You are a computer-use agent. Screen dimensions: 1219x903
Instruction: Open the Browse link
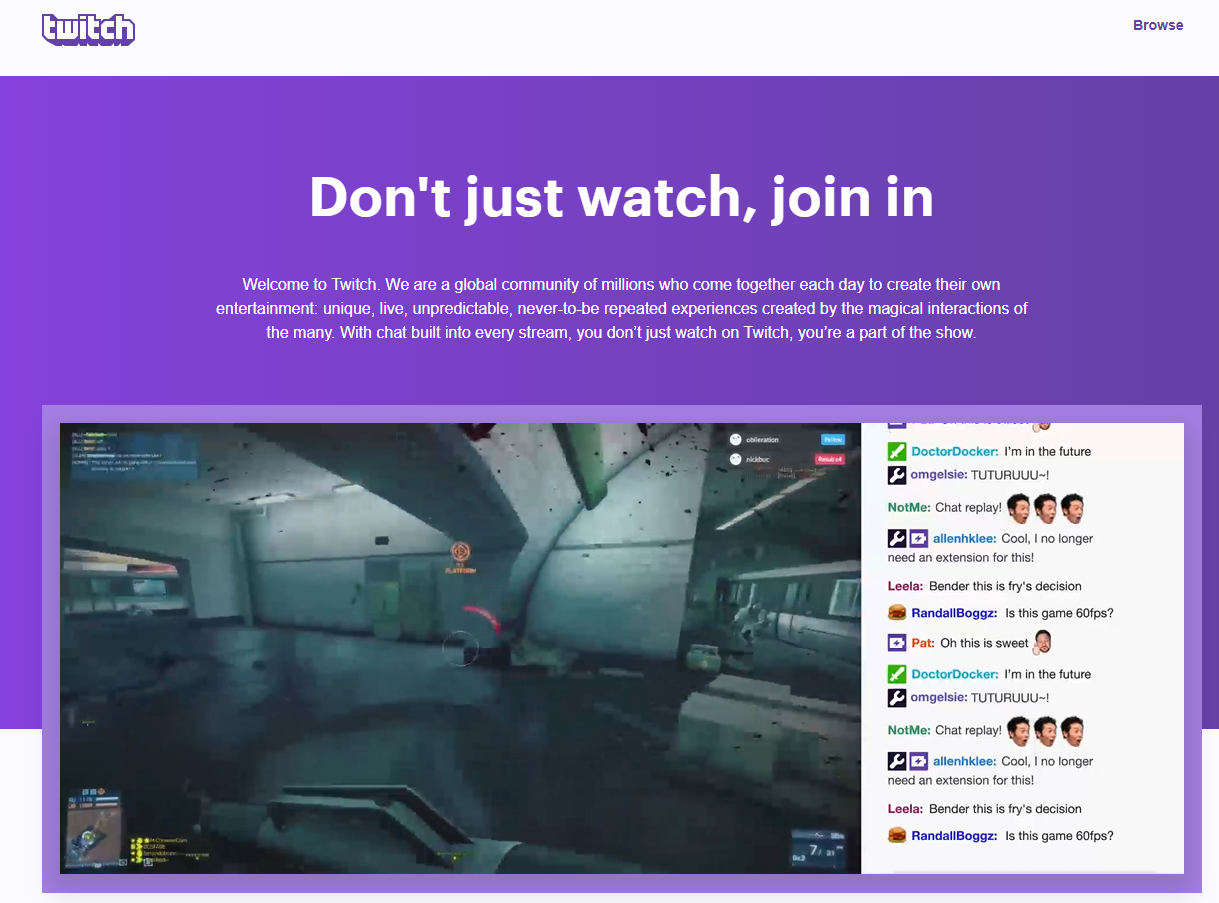point(1158,25)
